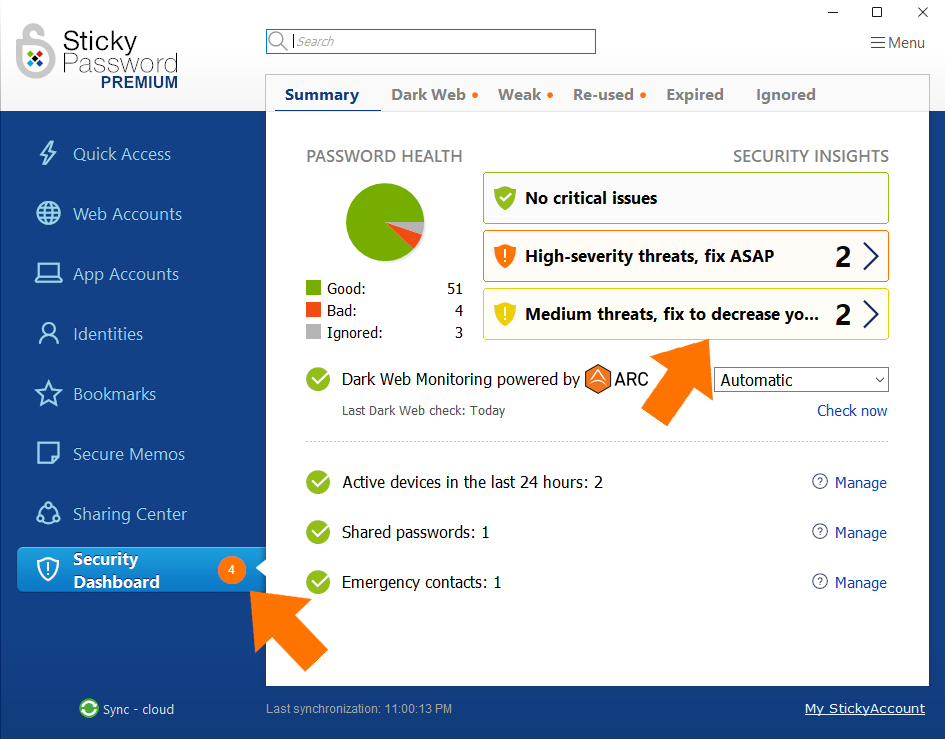Click the PASSWORD HEALTH heading
The image size is (945, 739).
pyautogui.click(x=384, y=156)
